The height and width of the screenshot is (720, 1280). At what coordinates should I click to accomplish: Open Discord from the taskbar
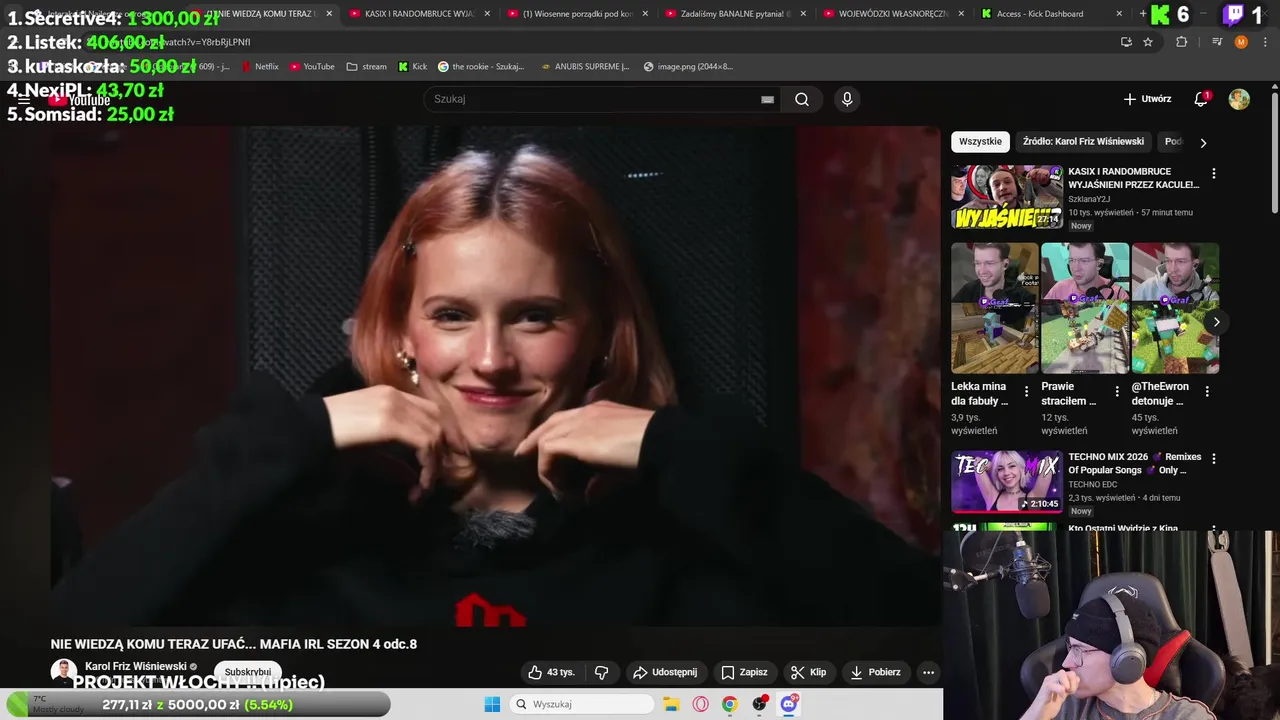[789, 704]
